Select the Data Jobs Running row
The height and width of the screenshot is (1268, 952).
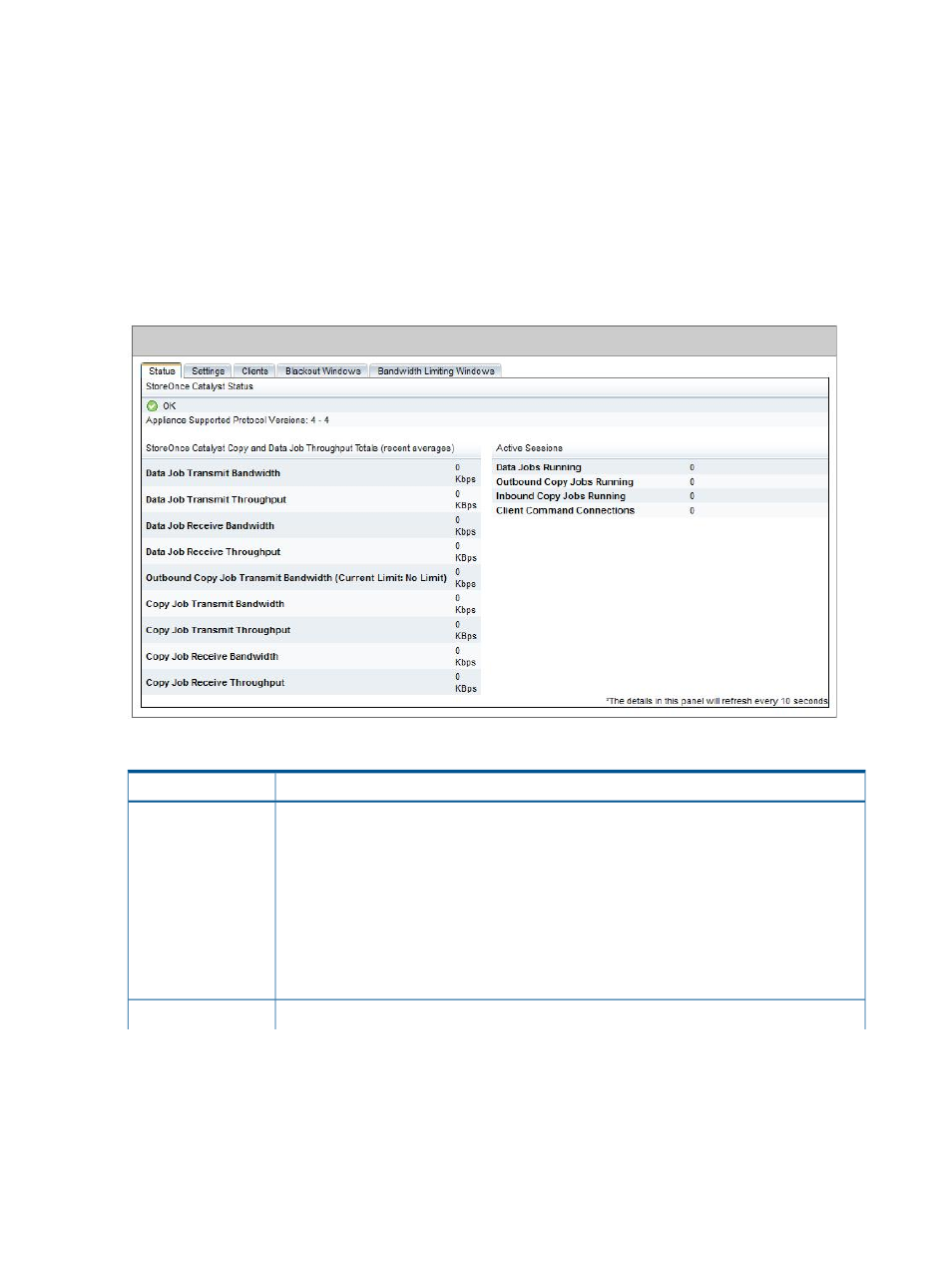coord(660,467)
